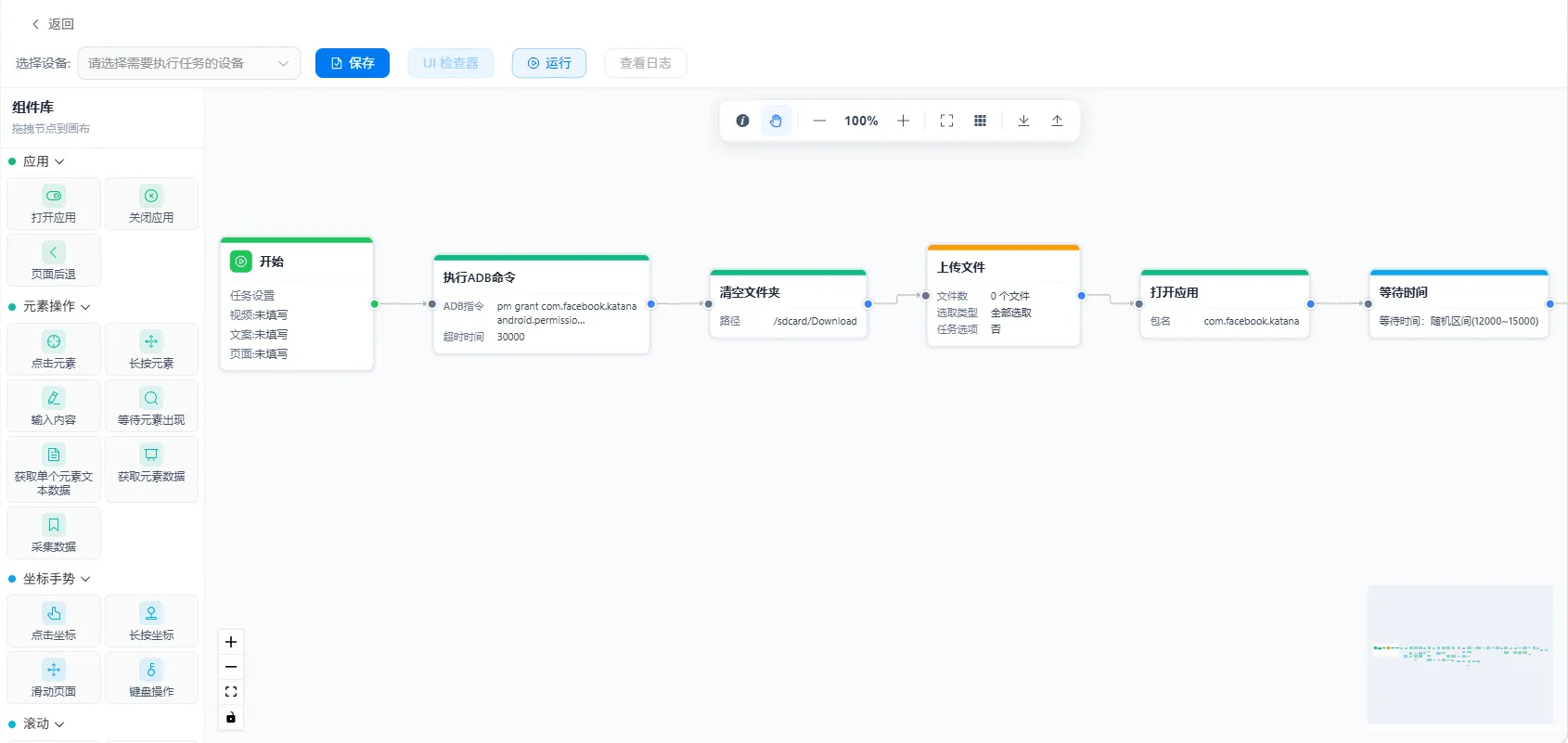The width and height of the screenshot is (1568, 743).
Task: Toggle the grid display icon
Action: 980,121
